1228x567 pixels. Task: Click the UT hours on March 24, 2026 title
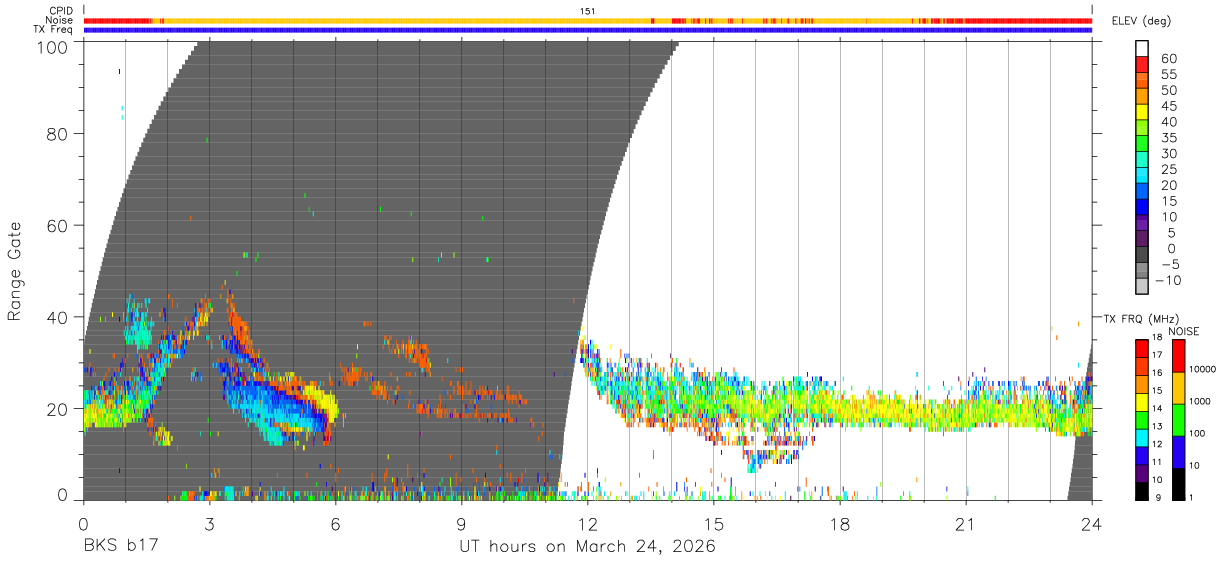(587, 546)
